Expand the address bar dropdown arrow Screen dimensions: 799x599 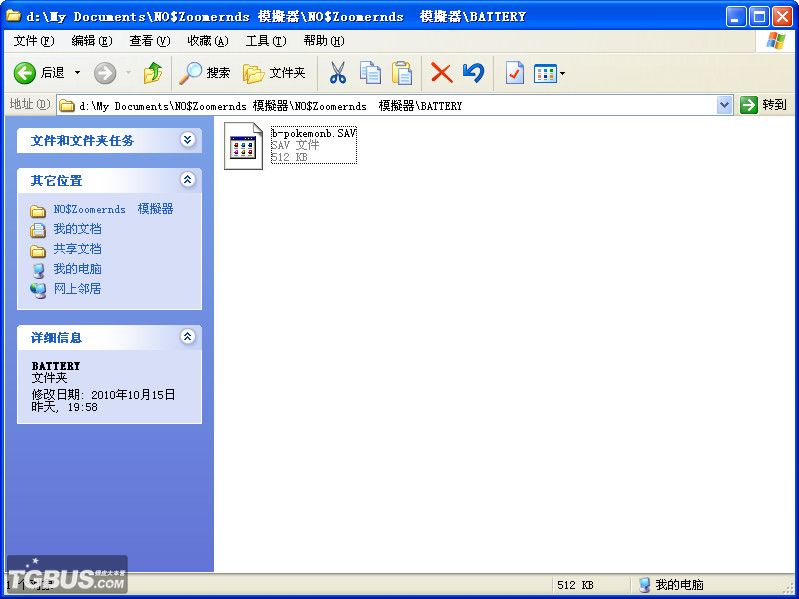click(725, 105)
